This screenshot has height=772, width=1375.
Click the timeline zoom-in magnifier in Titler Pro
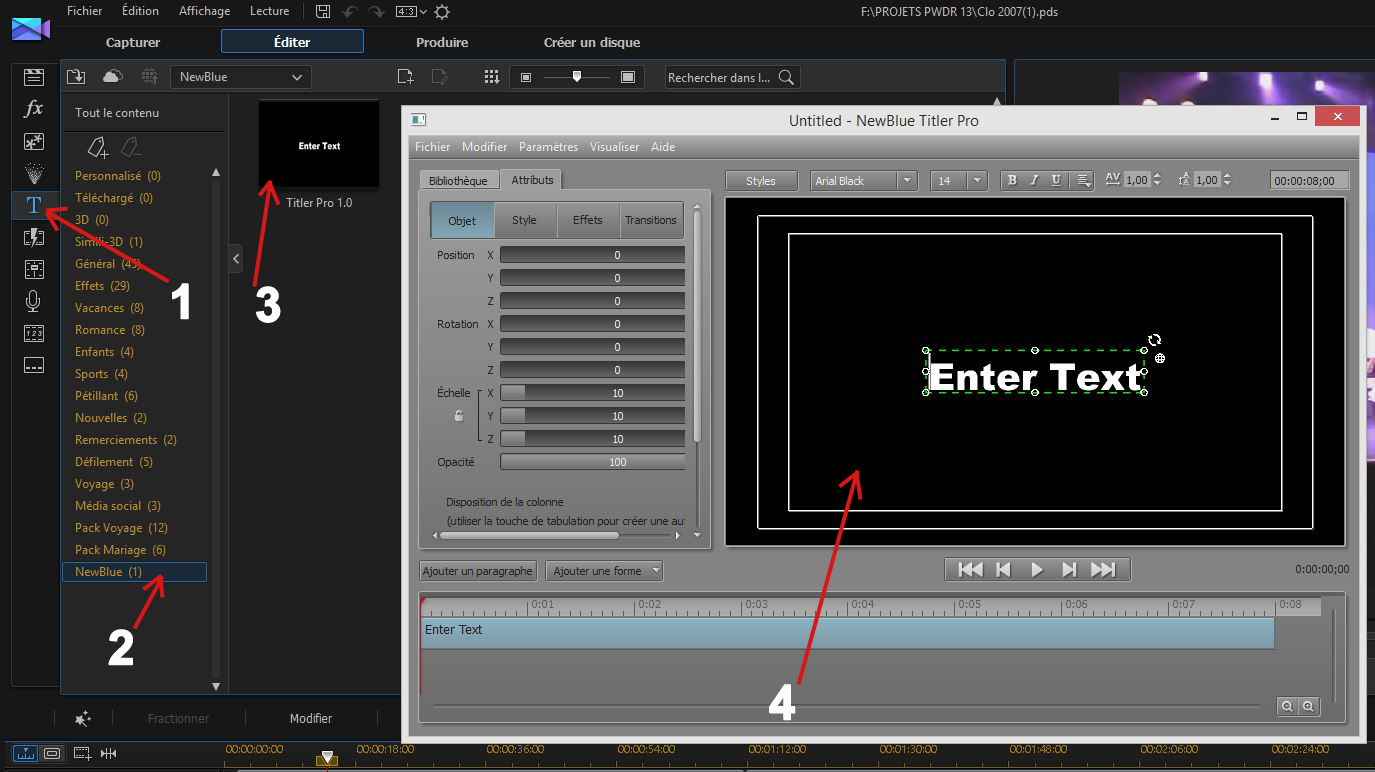pos(1308,706)
